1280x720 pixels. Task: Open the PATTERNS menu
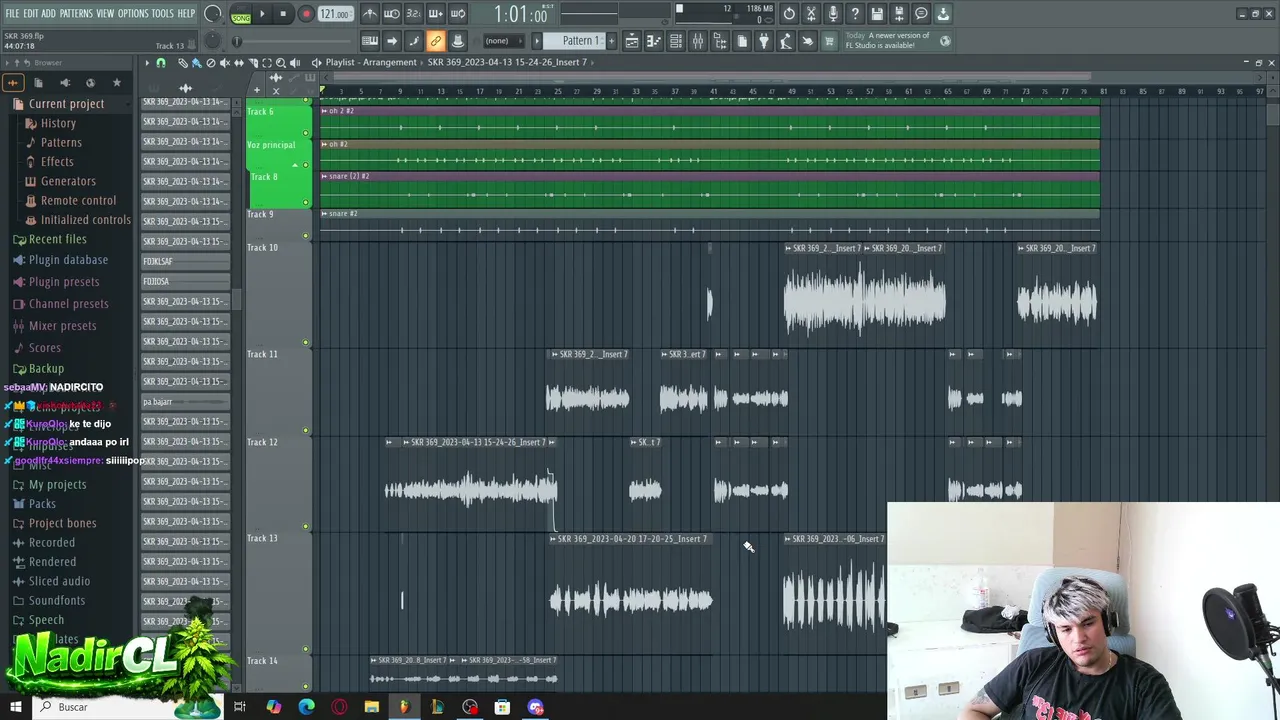click(76, 14)
